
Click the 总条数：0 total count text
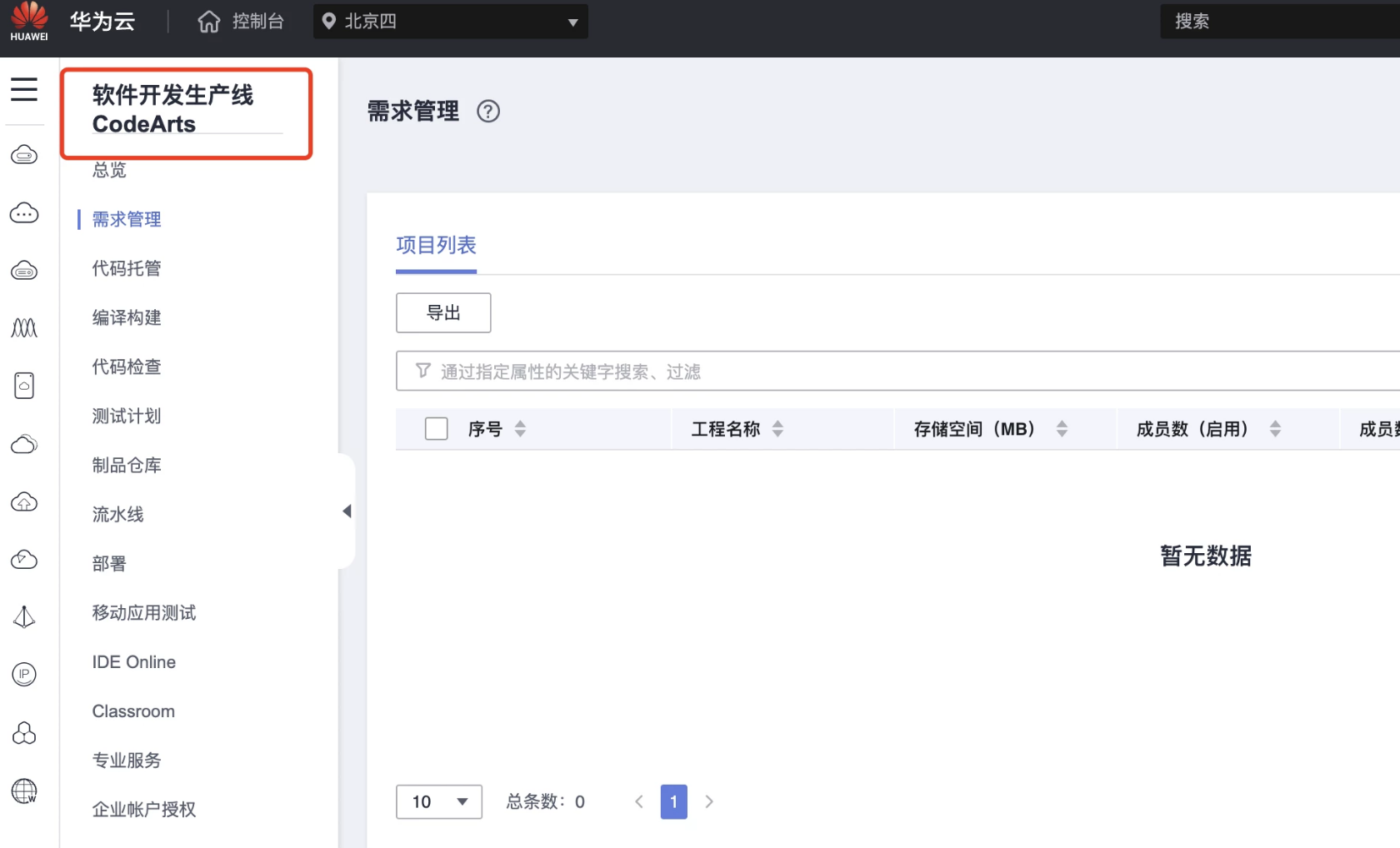tap(546, 801)
